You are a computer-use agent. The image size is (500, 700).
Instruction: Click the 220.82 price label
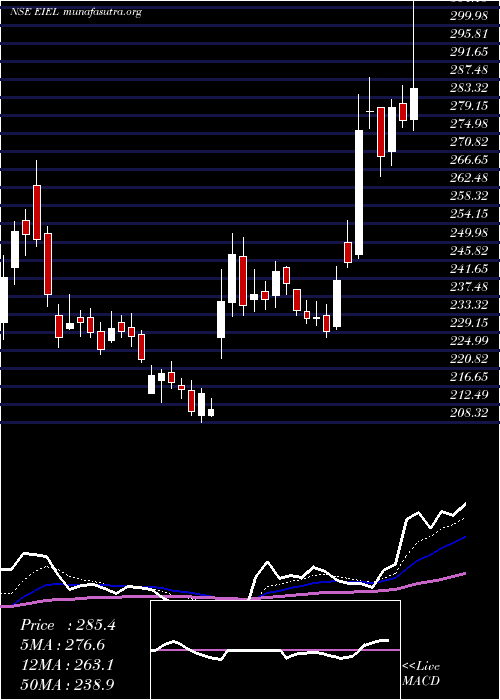[x=468, y=359]
